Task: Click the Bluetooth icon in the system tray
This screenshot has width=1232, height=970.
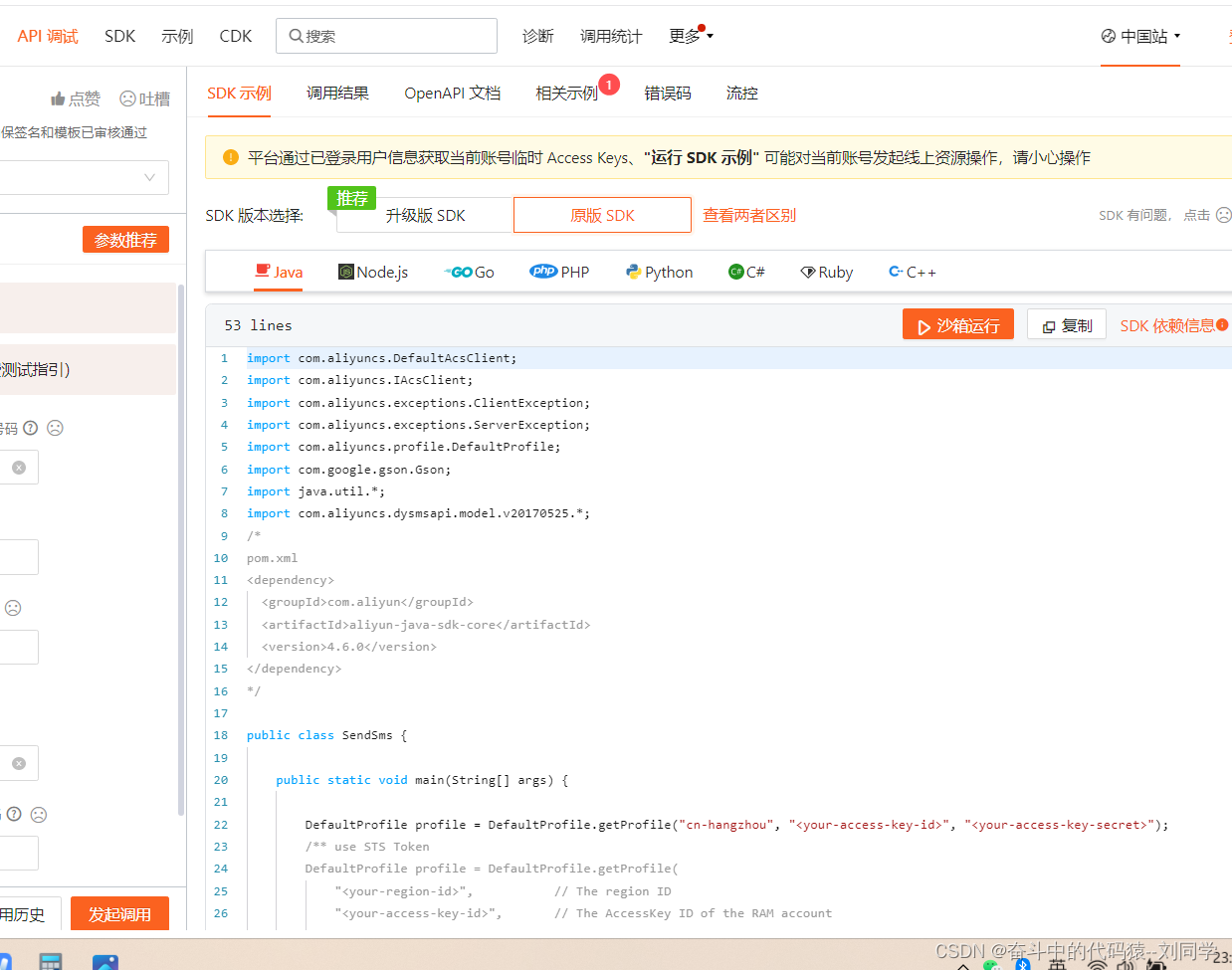Action: coord(1022,963)
